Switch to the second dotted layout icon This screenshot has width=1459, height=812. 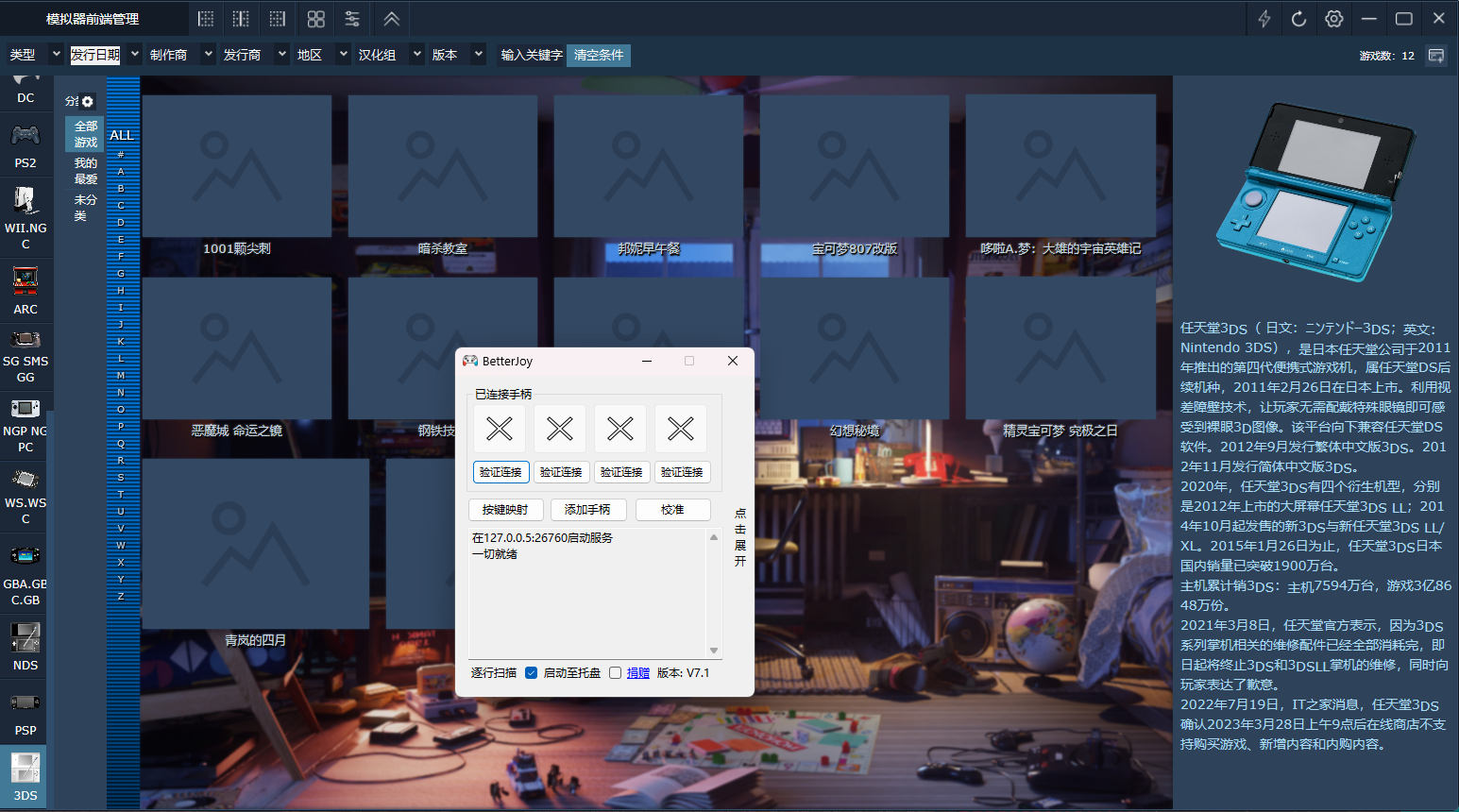click(242, 19)
